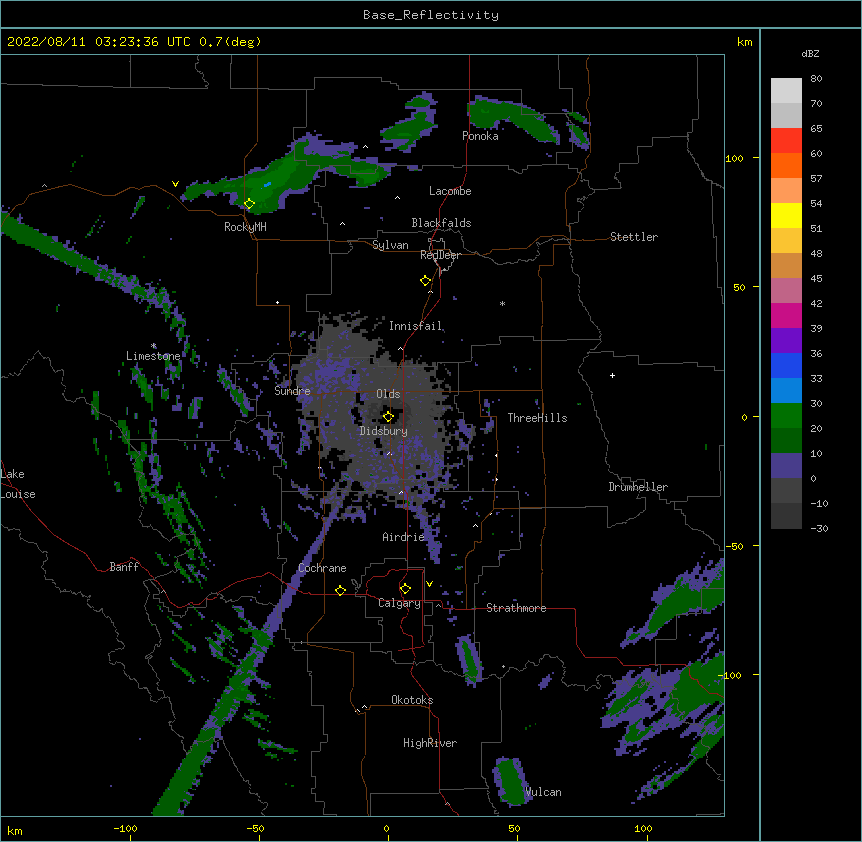The height and width of the screenshot is (842, 862).
Task: Select the Lacombe town label
Action: 450,191
